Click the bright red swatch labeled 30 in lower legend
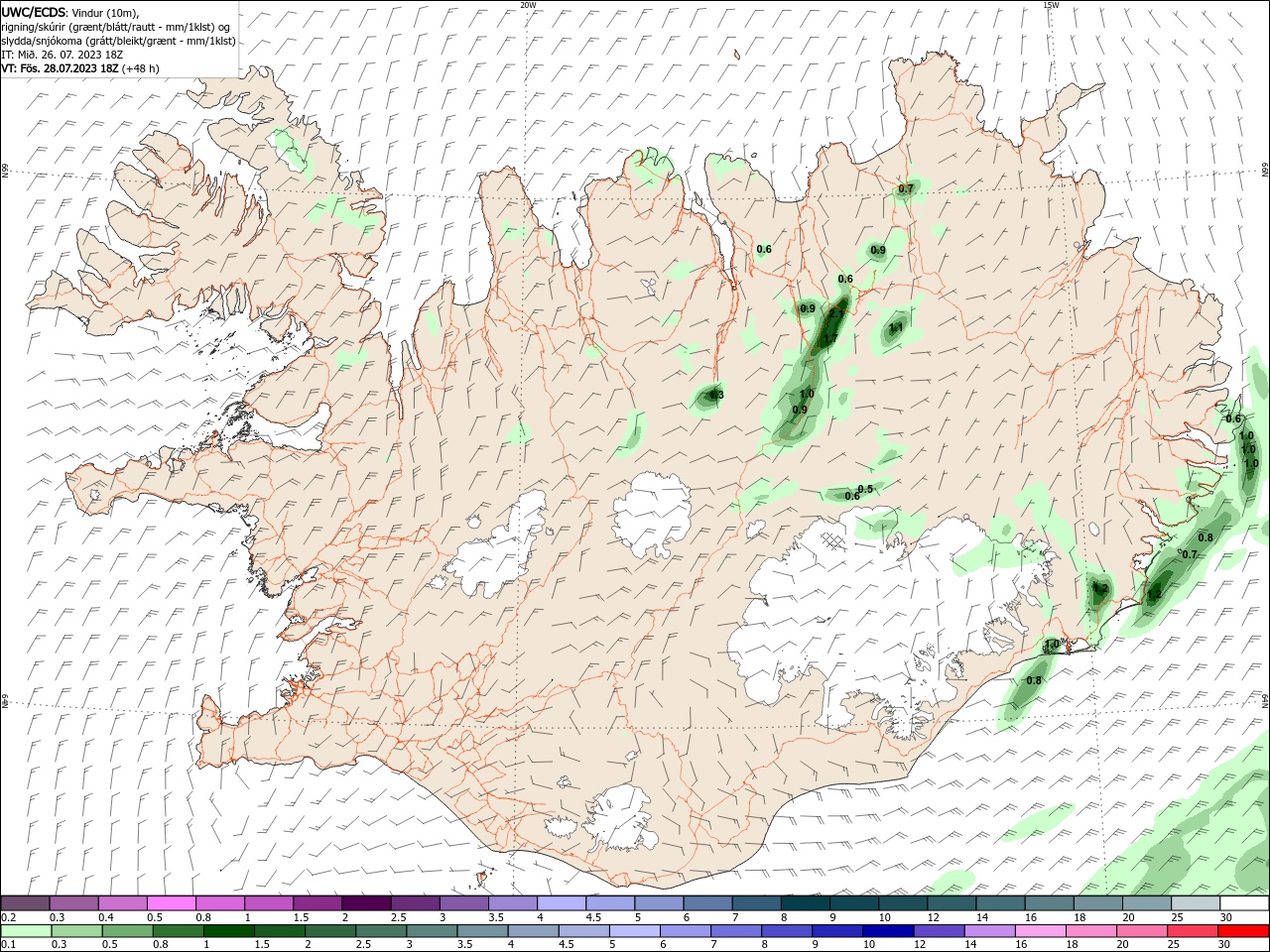This screenshot has height=952, width=1270. coord(1245,931)
